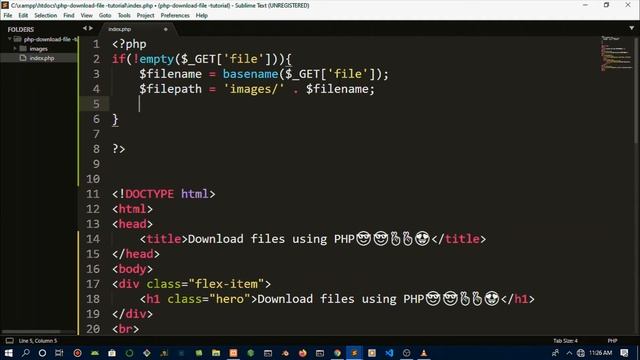Expand the images folder arrow

tap(15, 49)
